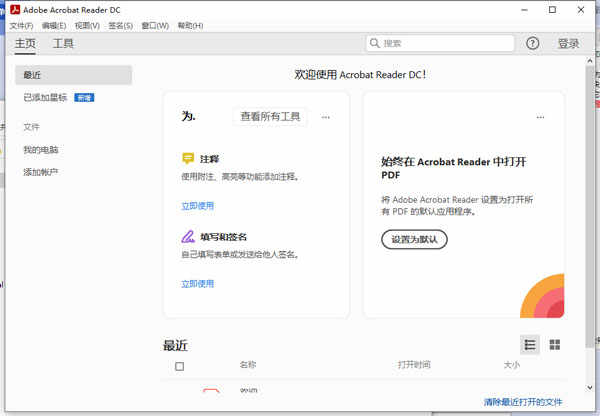Open the help question mark icon
This screenshot has width=600, height=416.
tap(532, 43)
